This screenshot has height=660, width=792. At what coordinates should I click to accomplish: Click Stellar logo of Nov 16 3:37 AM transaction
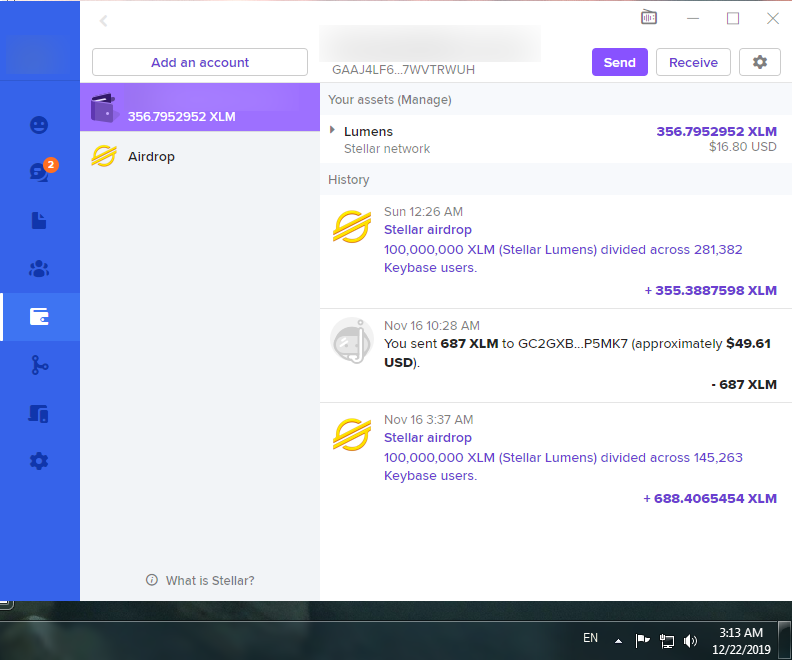[x=352, y=434]
